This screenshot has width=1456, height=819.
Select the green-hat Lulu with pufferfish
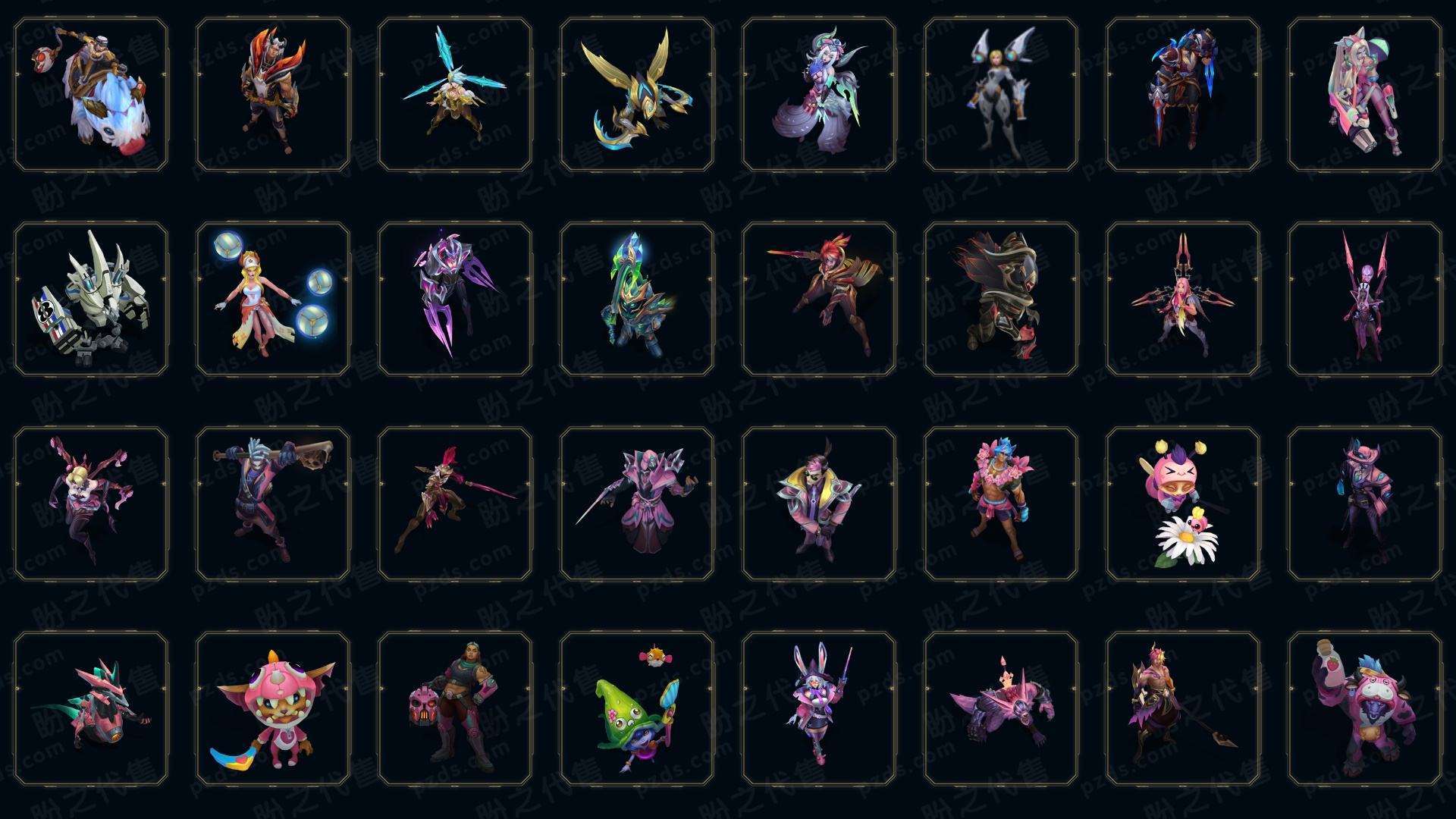point(637,708)
